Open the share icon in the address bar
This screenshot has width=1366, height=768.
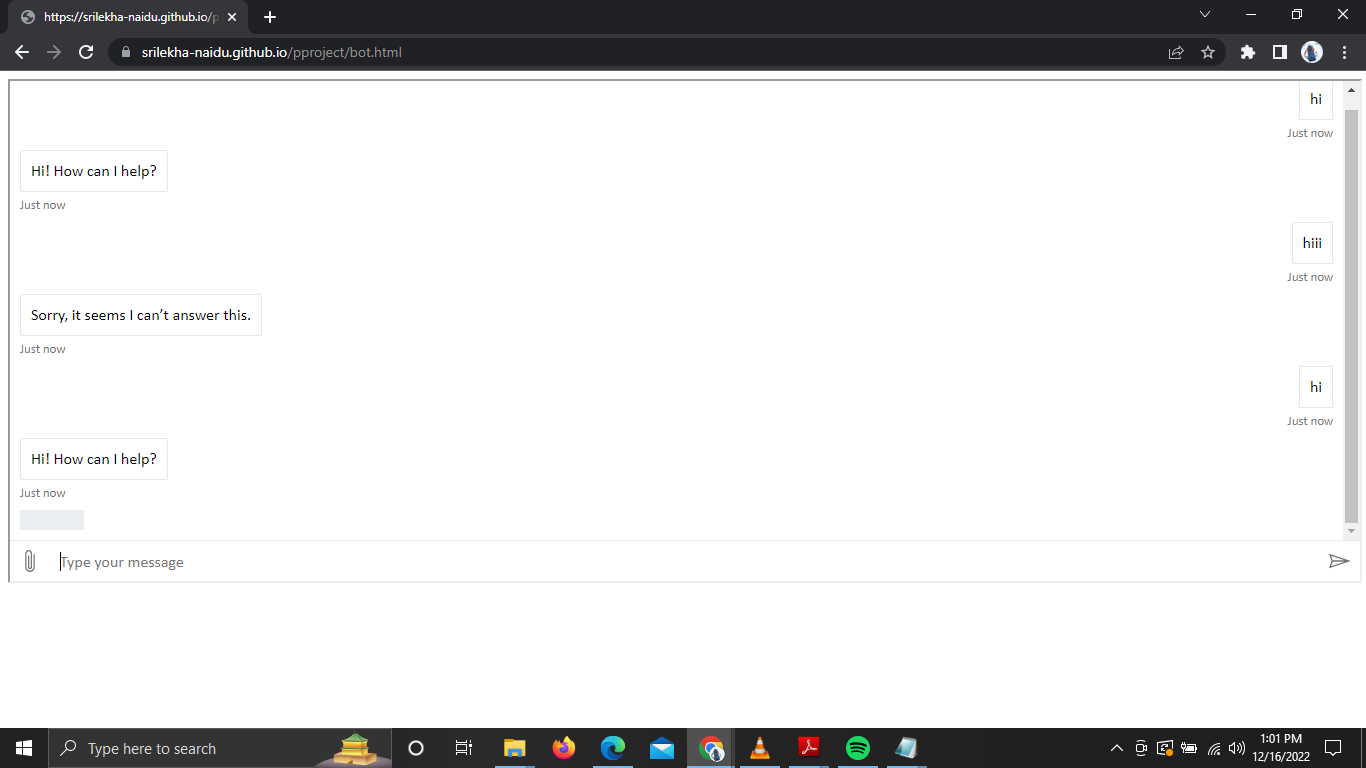[x=1175, y=51]
